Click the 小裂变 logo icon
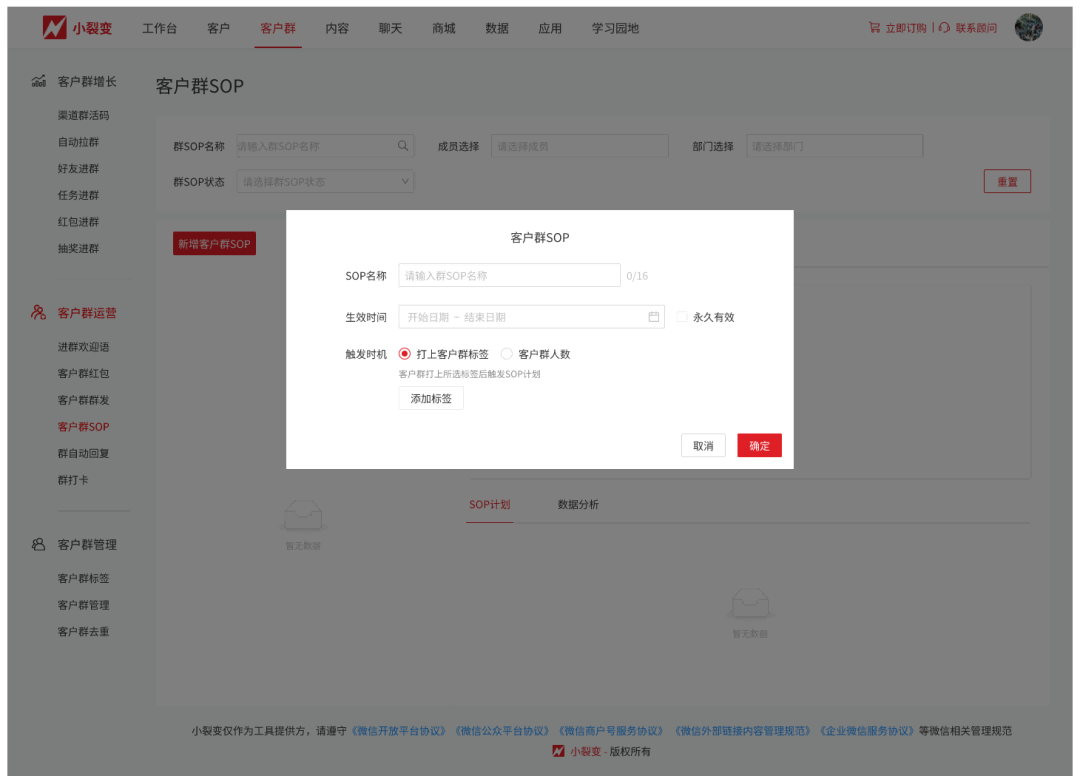Image resolution: width=1080 pixels, height=776 pixels. click(x=55, y=28)
